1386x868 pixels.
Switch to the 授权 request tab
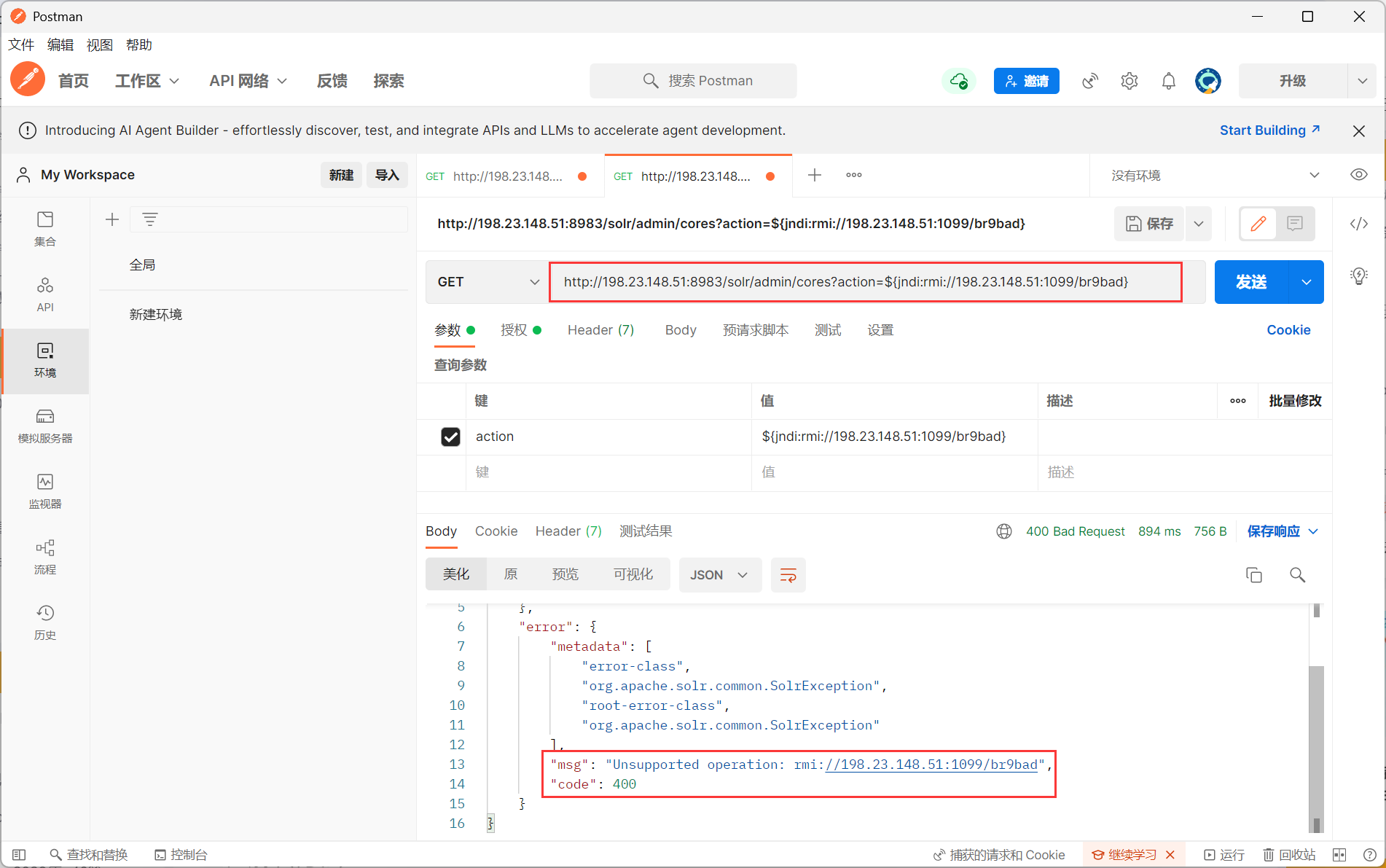coord(520,330)
